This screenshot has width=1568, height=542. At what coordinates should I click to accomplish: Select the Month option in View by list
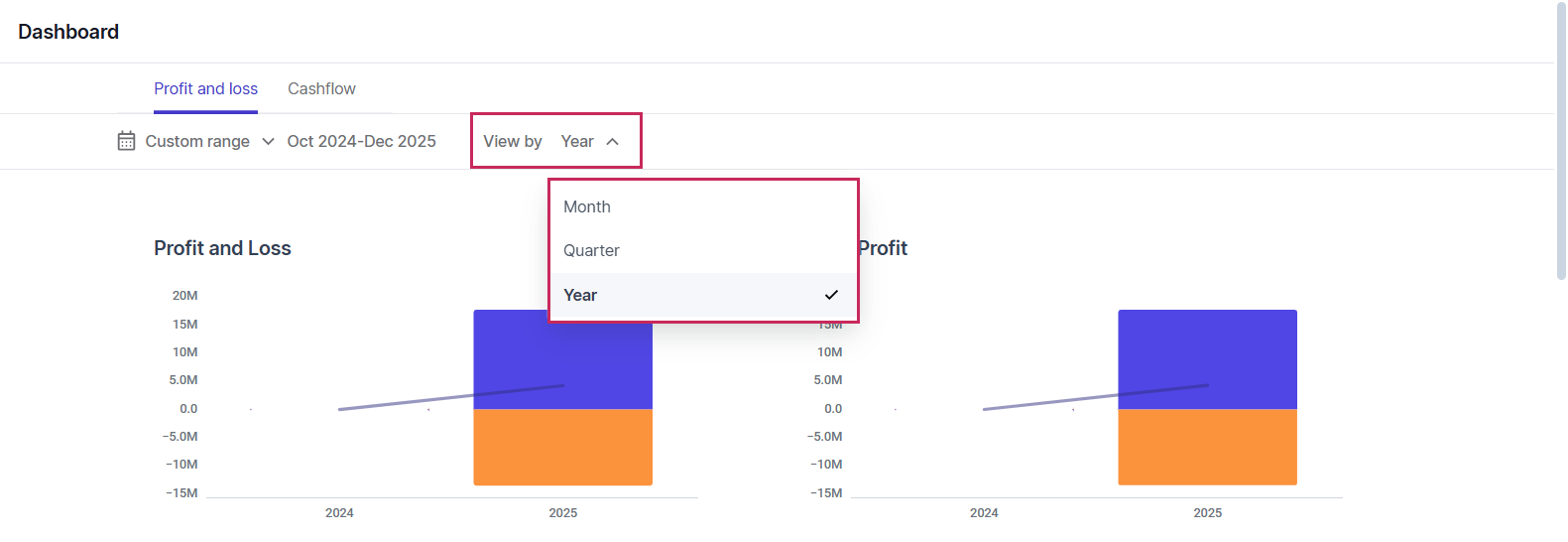(x=587, y=206)
